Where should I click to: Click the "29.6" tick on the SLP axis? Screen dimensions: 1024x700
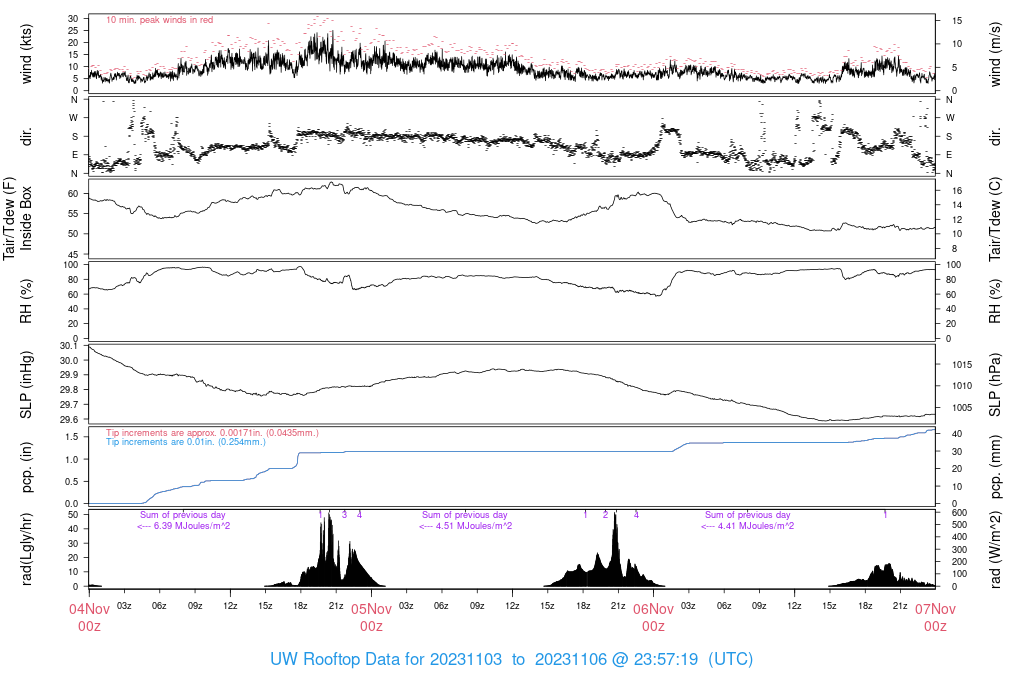pyautogui.click(x=69, y=420)
